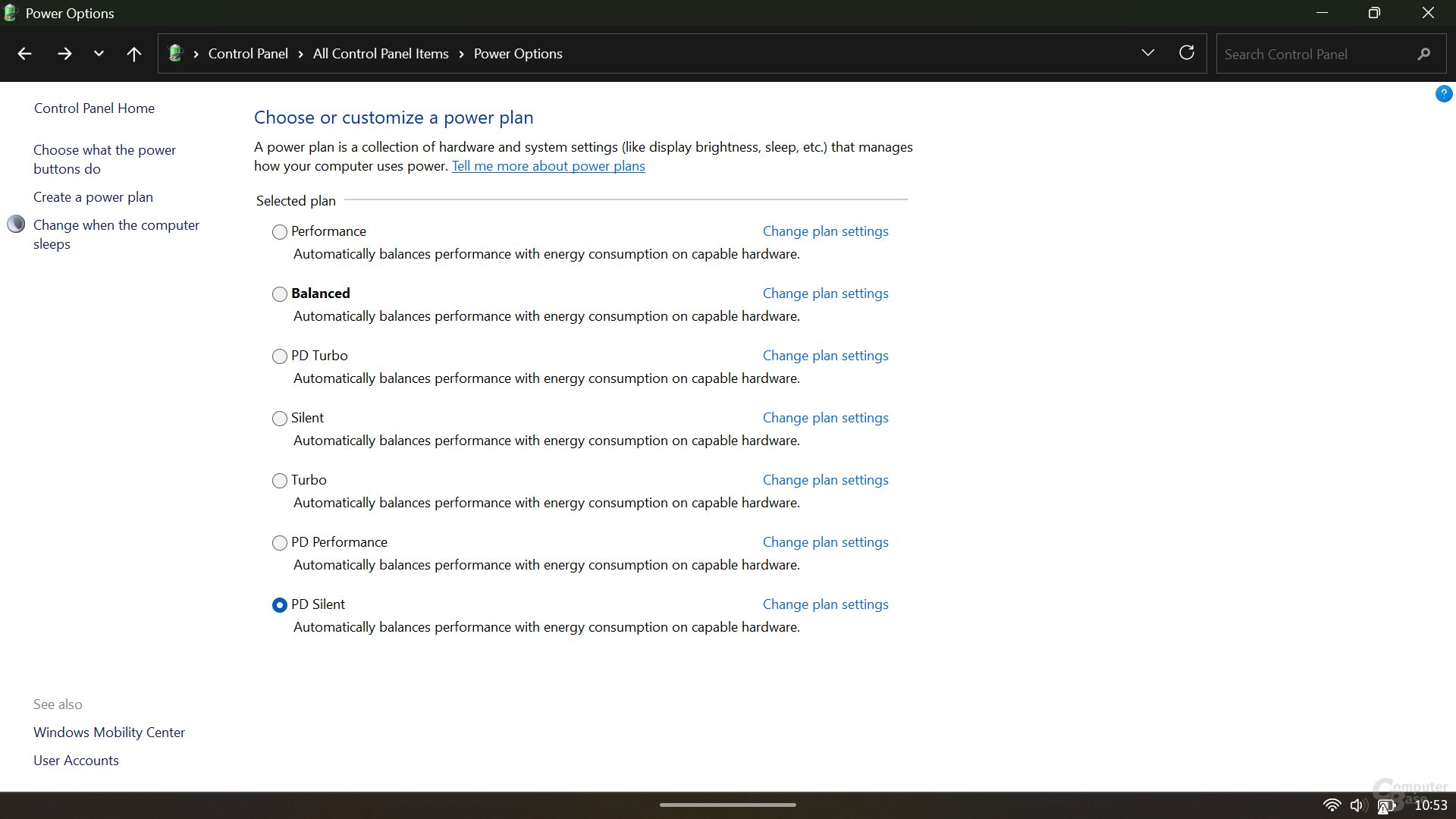Click the volume speaker tray icon
This screenshot has height=819, width=1456.
[x=1357, y=805]
